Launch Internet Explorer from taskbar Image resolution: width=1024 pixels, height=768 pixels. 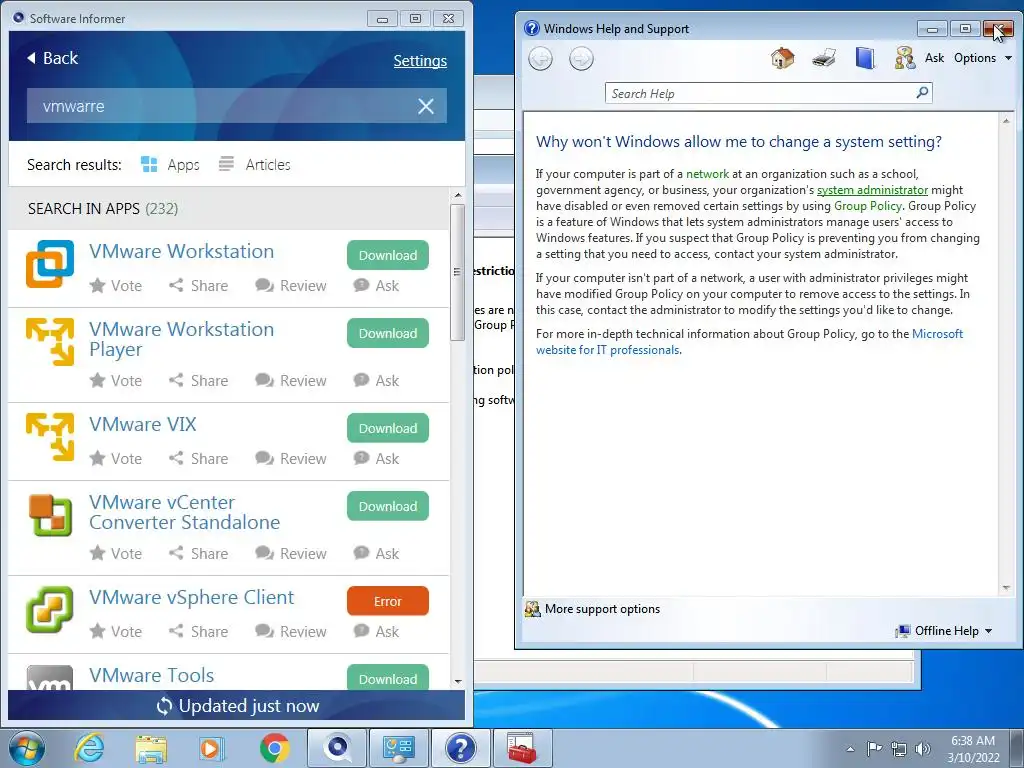tap(89, 748)
